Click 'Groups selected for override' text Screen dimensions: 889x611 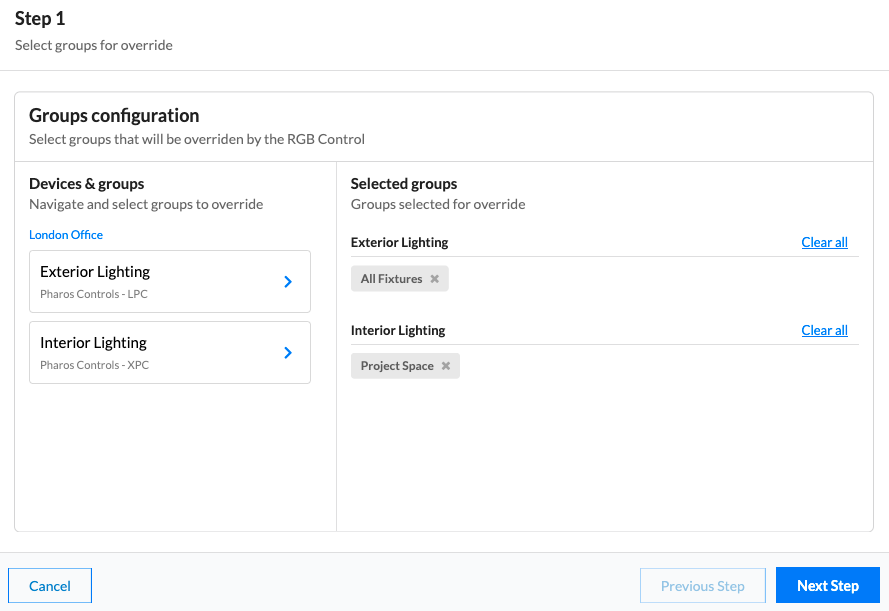pos(438,204)
